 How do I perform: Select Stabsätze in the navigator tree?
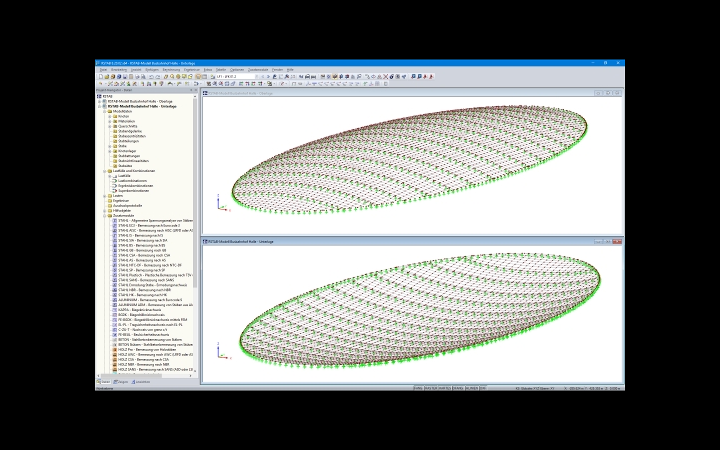pos(125,166)
